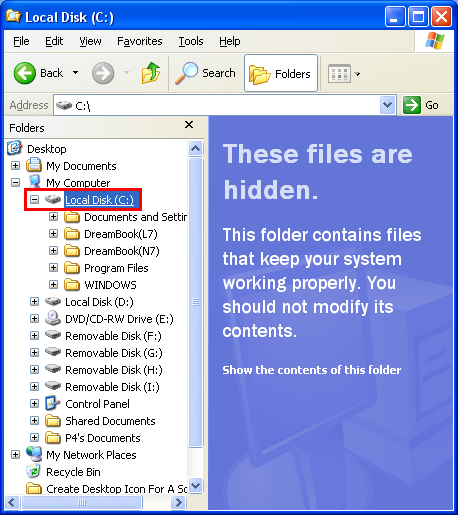Screen dimensions: 458x515
Task: Click the DreamBook(L7) folder icon
Action: [x=72, y=234]
